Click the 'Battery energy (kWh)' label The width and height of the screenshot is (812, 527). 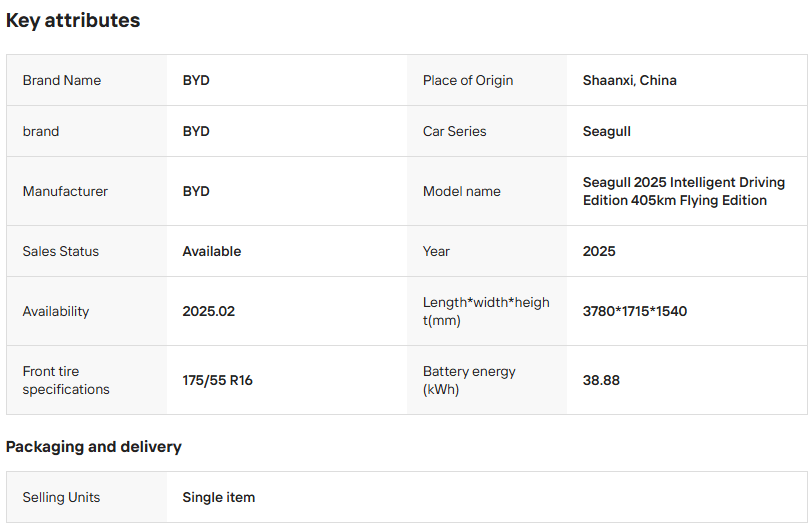pos(469,380)
